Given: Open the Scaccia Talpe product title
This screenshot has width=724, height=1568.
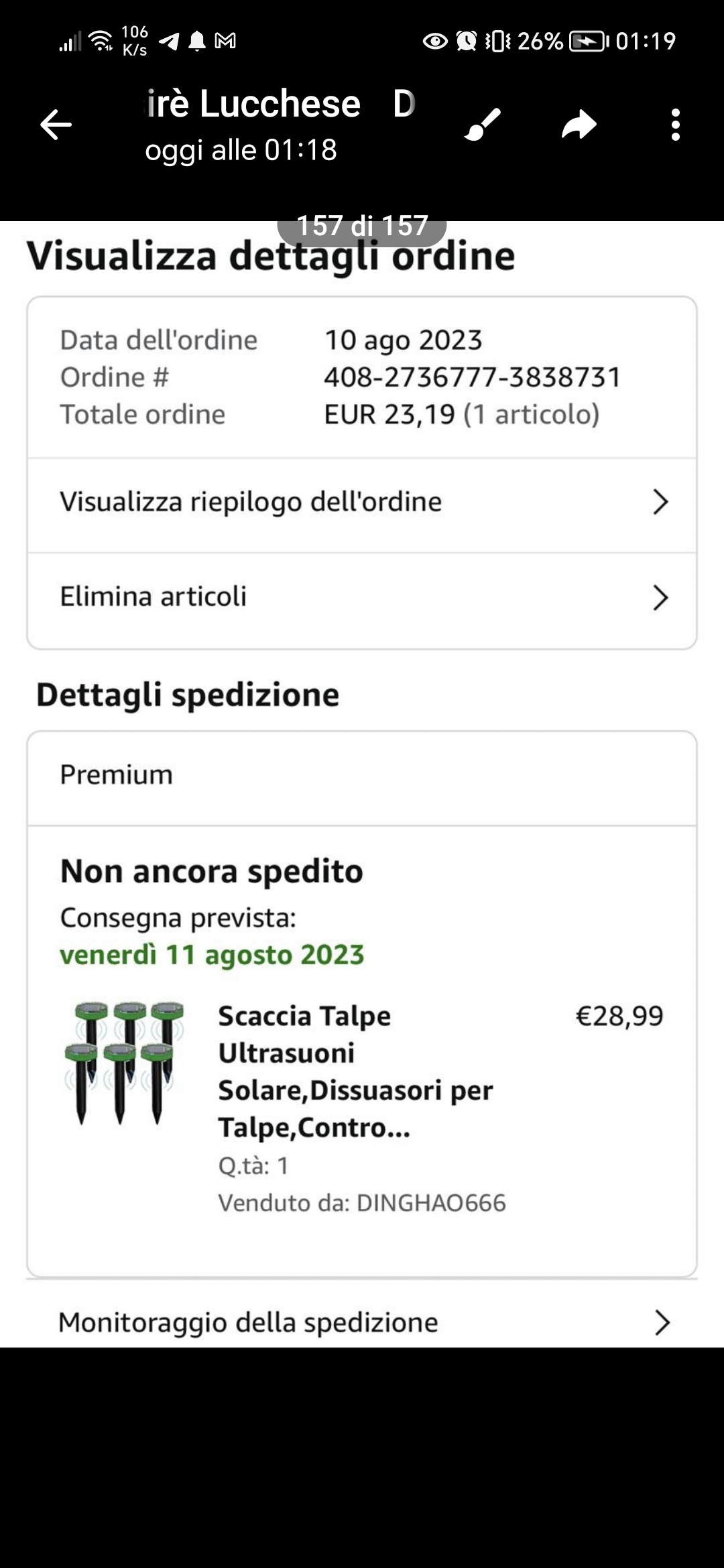Looking at the screenshot, I should pyautogui.click(x=355, y=1071).
